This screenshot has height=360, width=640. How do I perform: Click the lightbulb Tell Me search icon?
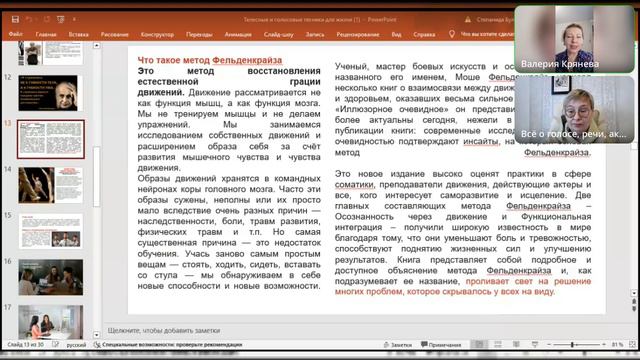(x=451, y=34)
